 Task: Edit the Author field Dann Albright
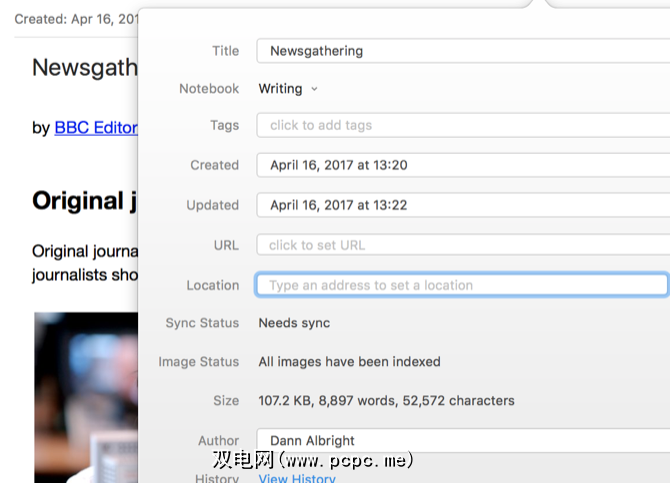461,440
